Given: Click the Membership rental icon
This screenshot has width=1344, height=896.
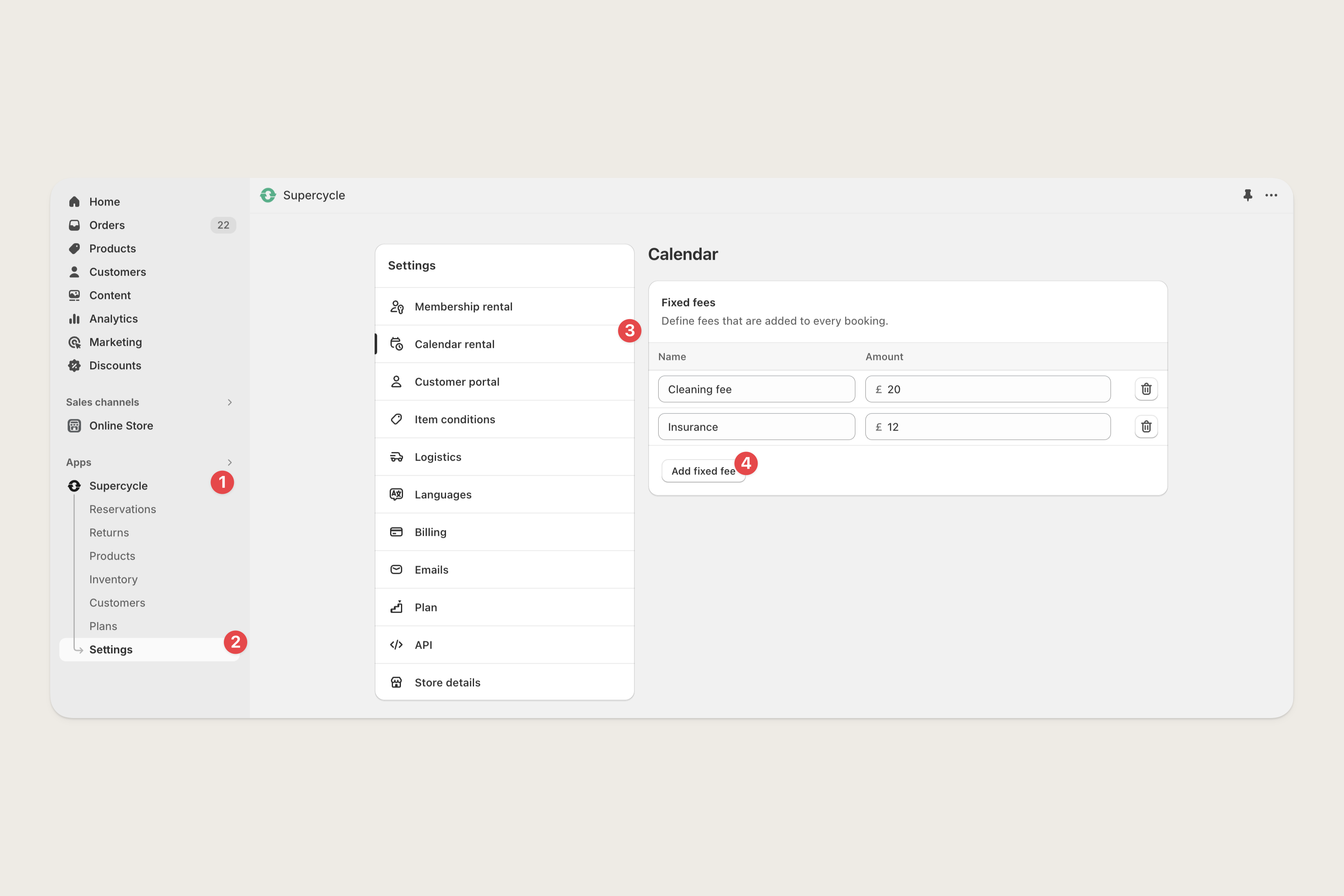Looking at the screenshot, I should 396,307.
